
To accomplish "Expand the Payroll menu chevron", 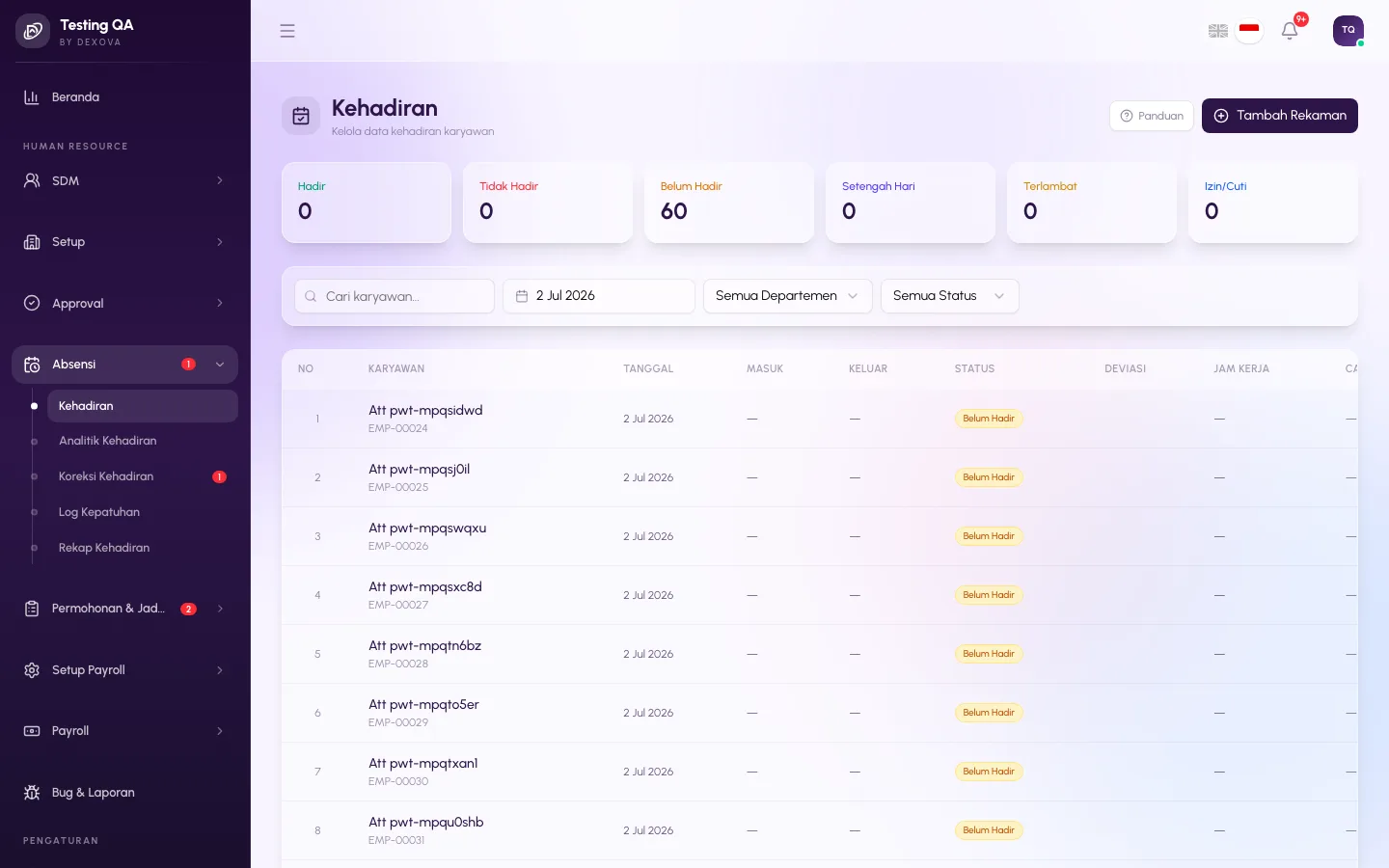I will click(220, 731).
